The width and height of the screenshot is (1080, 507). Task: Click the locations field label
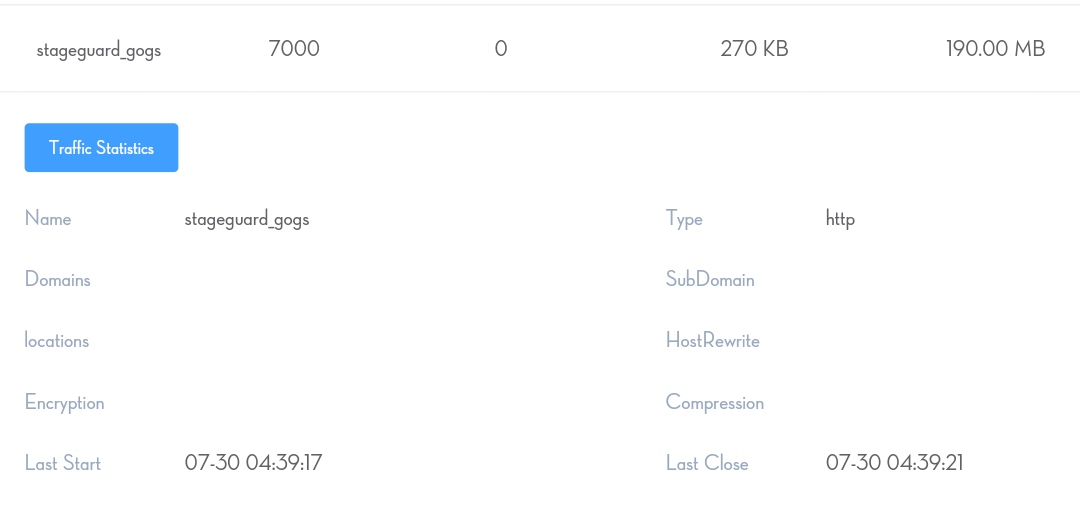pos(57,341)
